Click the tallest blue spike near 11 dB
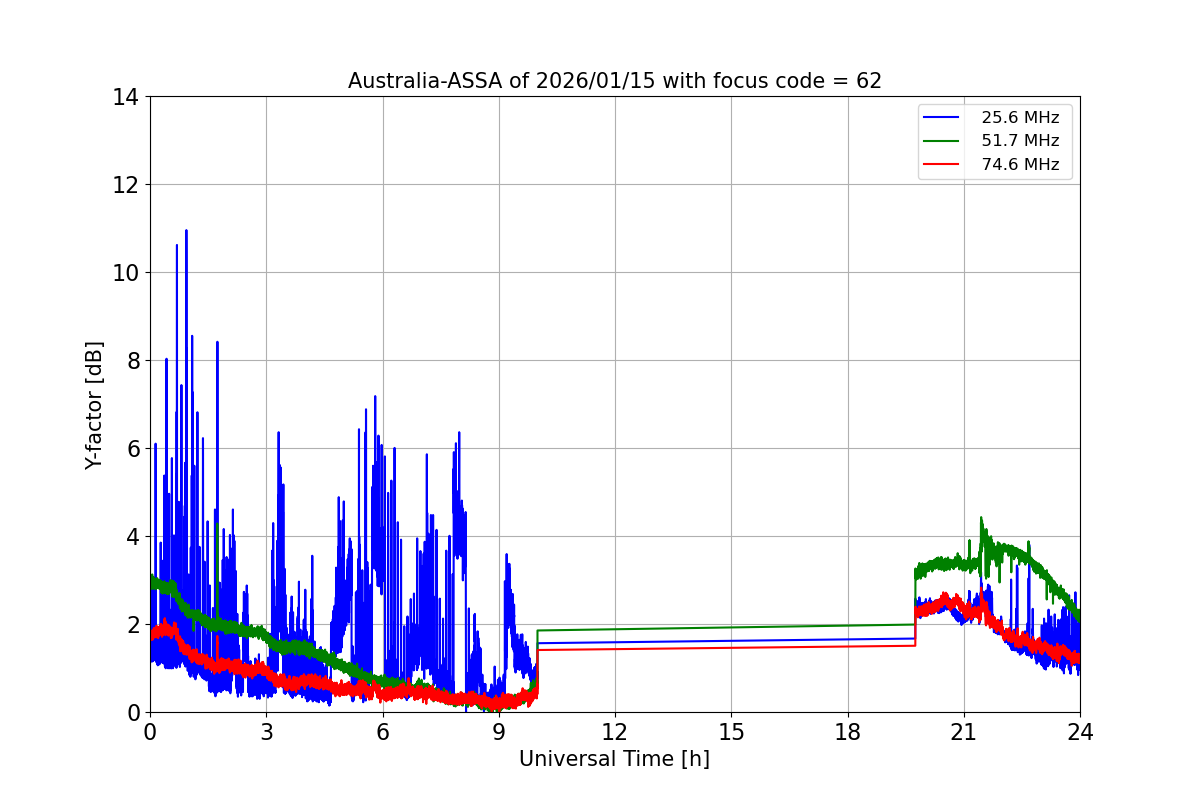Screen dimensions: 1200x800 (x=186, y=232)
